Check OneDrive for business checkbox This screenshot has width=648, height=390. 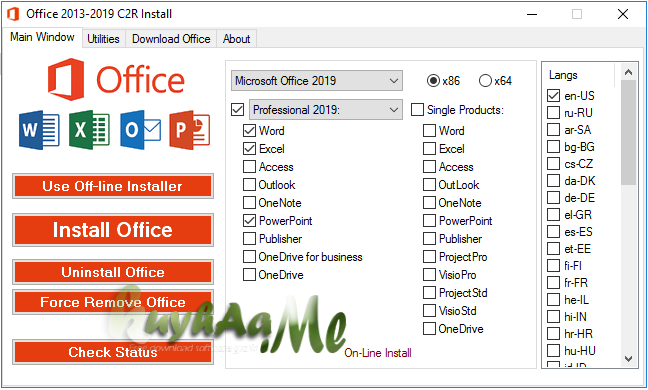(249, 257)
